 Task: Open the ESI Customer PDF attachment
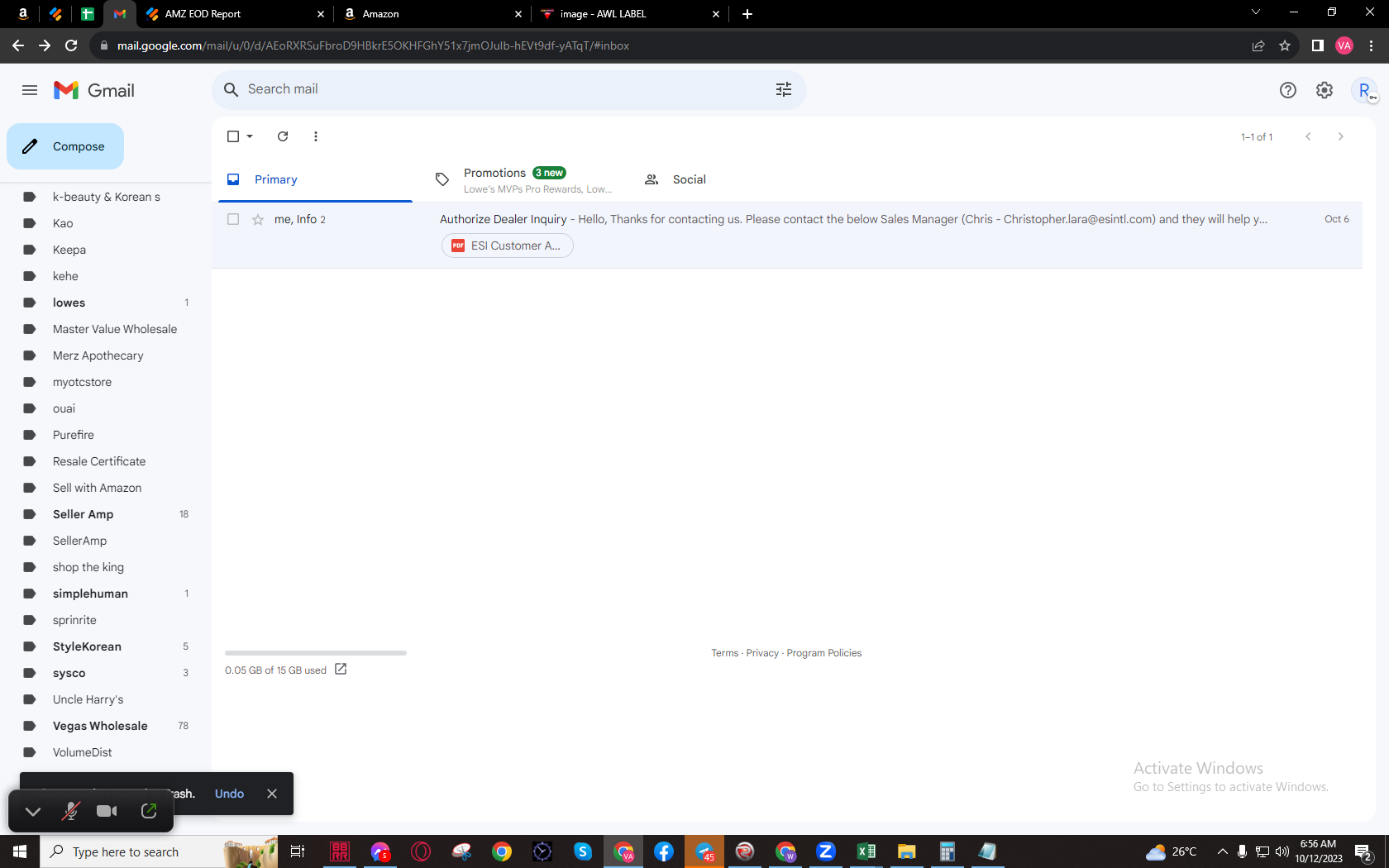(x=508, y=246)
